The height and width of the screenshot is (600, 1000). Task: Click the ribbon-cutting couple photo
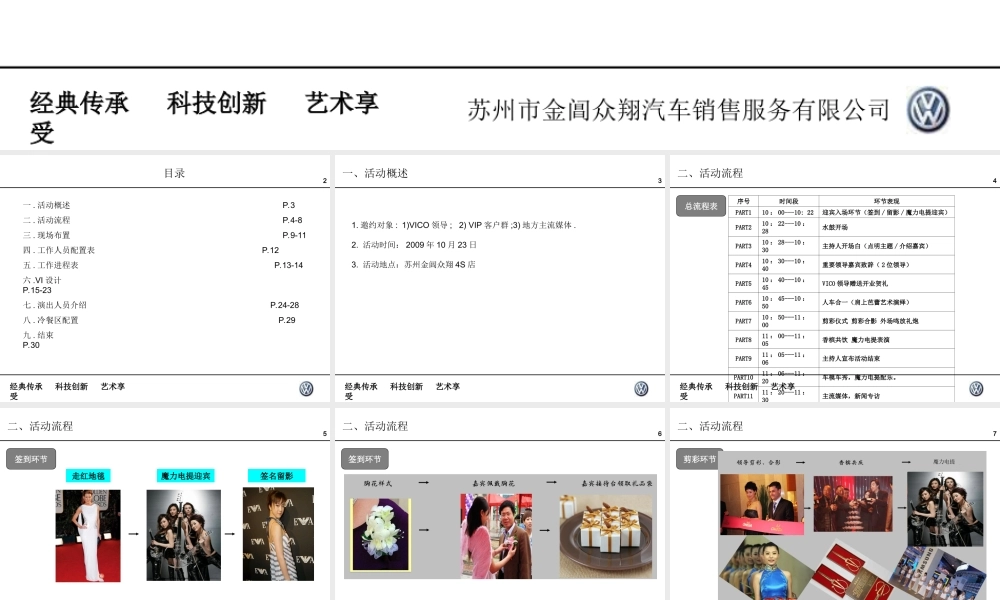(761, 504)
